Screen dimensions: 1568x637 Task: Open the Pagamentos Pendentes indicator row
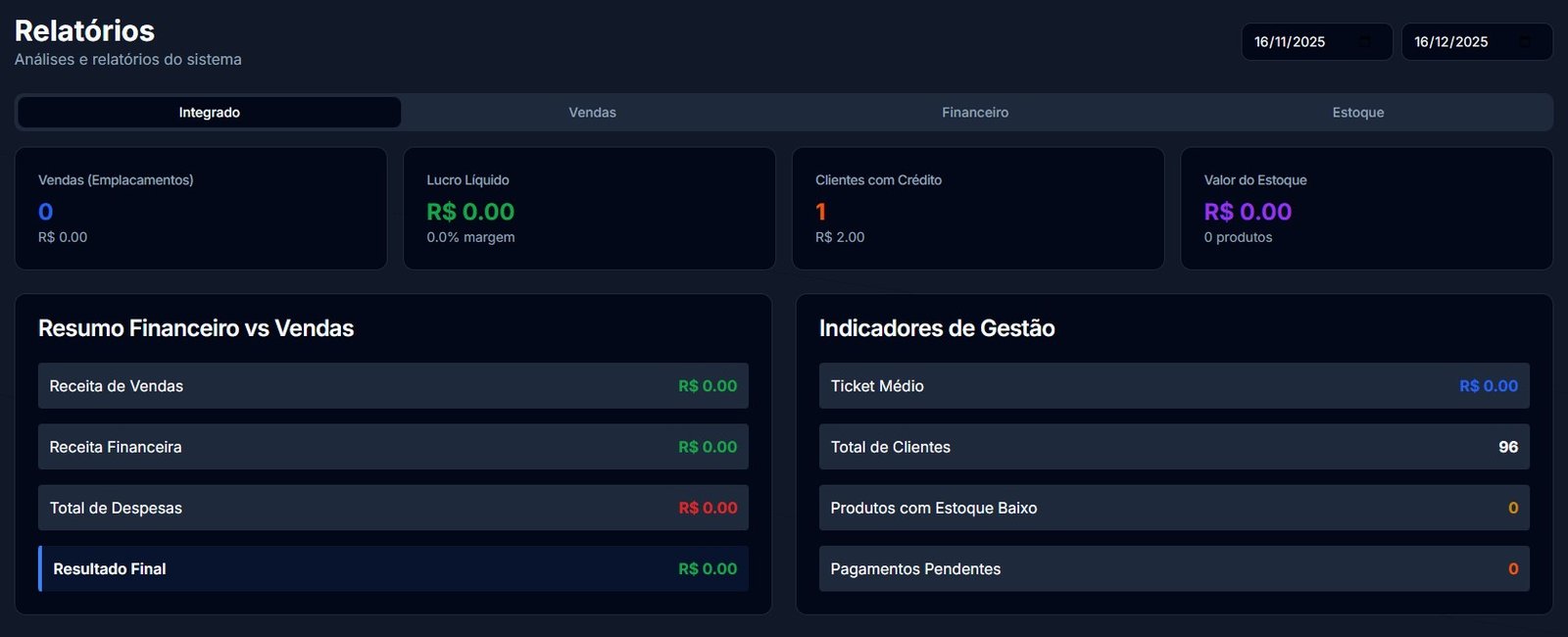tap(1174, 568)
